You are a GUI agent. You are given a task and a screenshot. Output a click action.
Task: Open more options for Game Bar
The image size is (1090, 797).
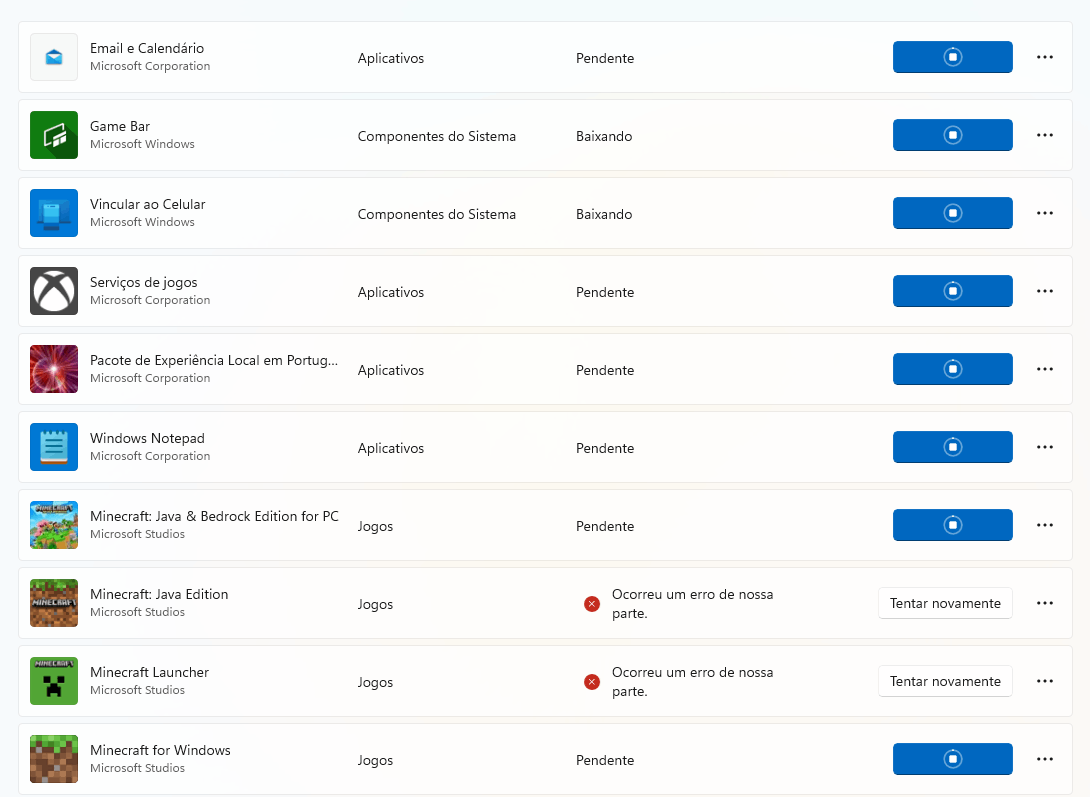pyautogui.click(x=1045, y=135)
